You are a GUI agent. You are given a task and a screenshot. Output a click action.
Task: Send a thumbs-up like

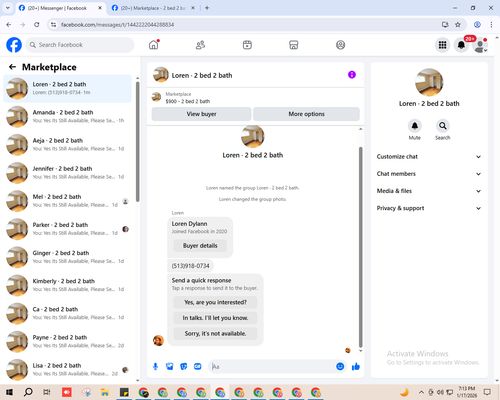coord(356,367)
